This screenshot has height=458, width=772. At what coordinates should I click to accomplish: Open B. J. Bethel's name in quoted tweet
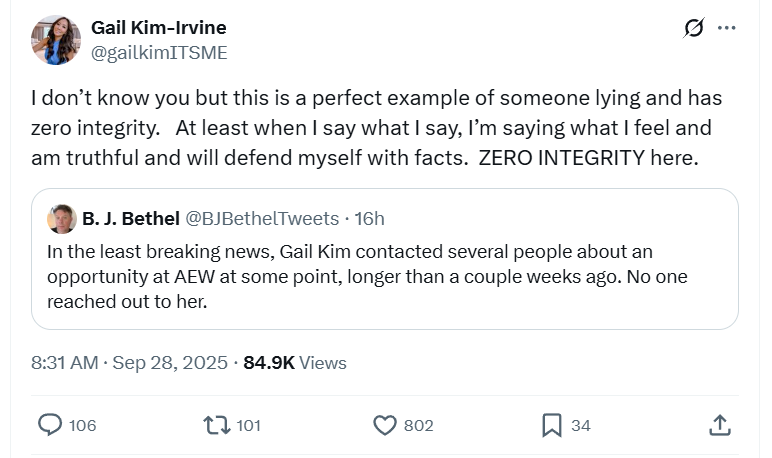click(x=130, y=218)
